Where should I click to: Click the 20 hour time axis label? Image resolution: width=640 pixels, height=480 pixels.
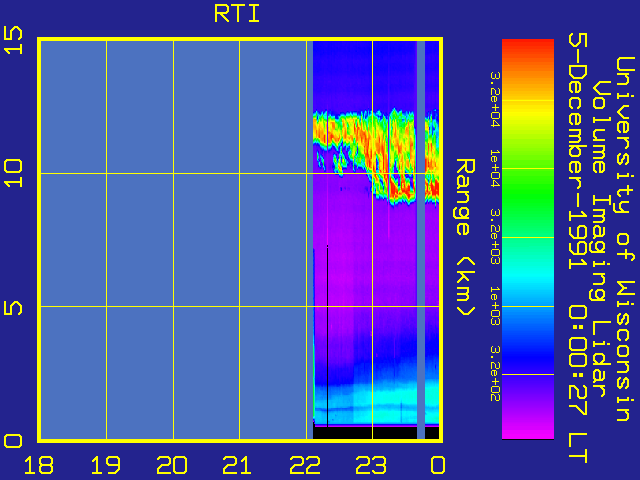click(172, 465)
